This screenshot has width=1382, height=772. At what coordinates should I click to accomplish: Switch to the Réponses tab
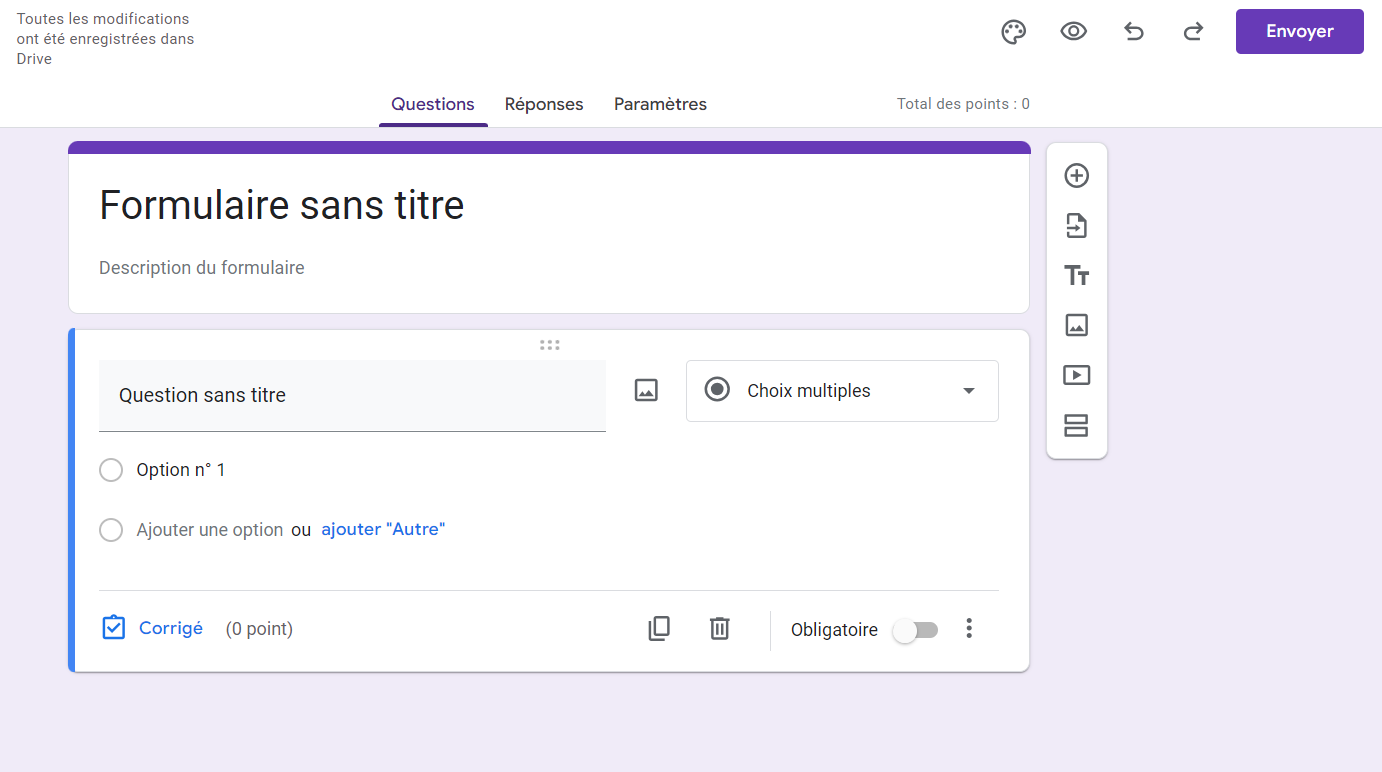click(544, 104)
